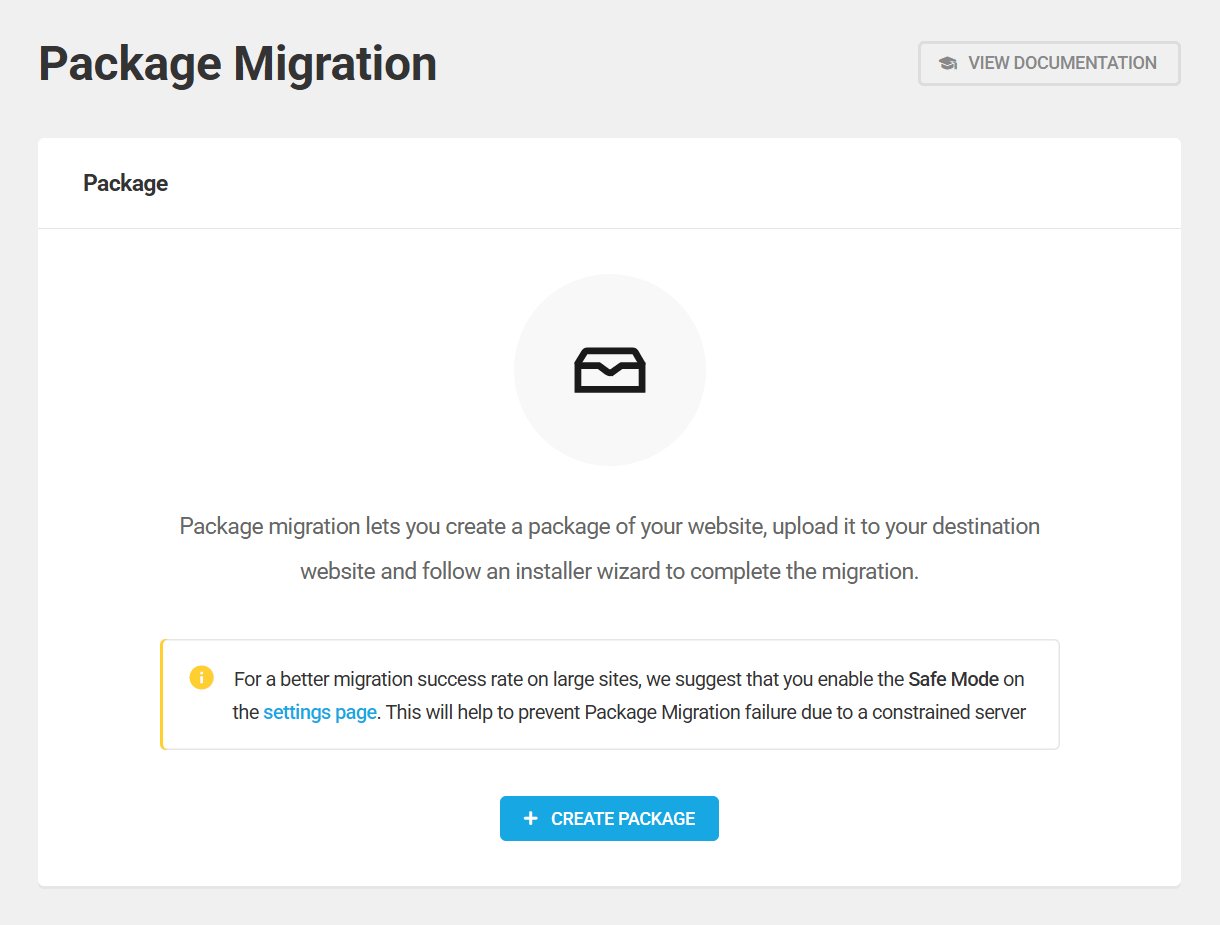Screen dimensions: 1220x925
Task: Click the info symbol beside the Safe Mode tip
Action: [201, 677]
